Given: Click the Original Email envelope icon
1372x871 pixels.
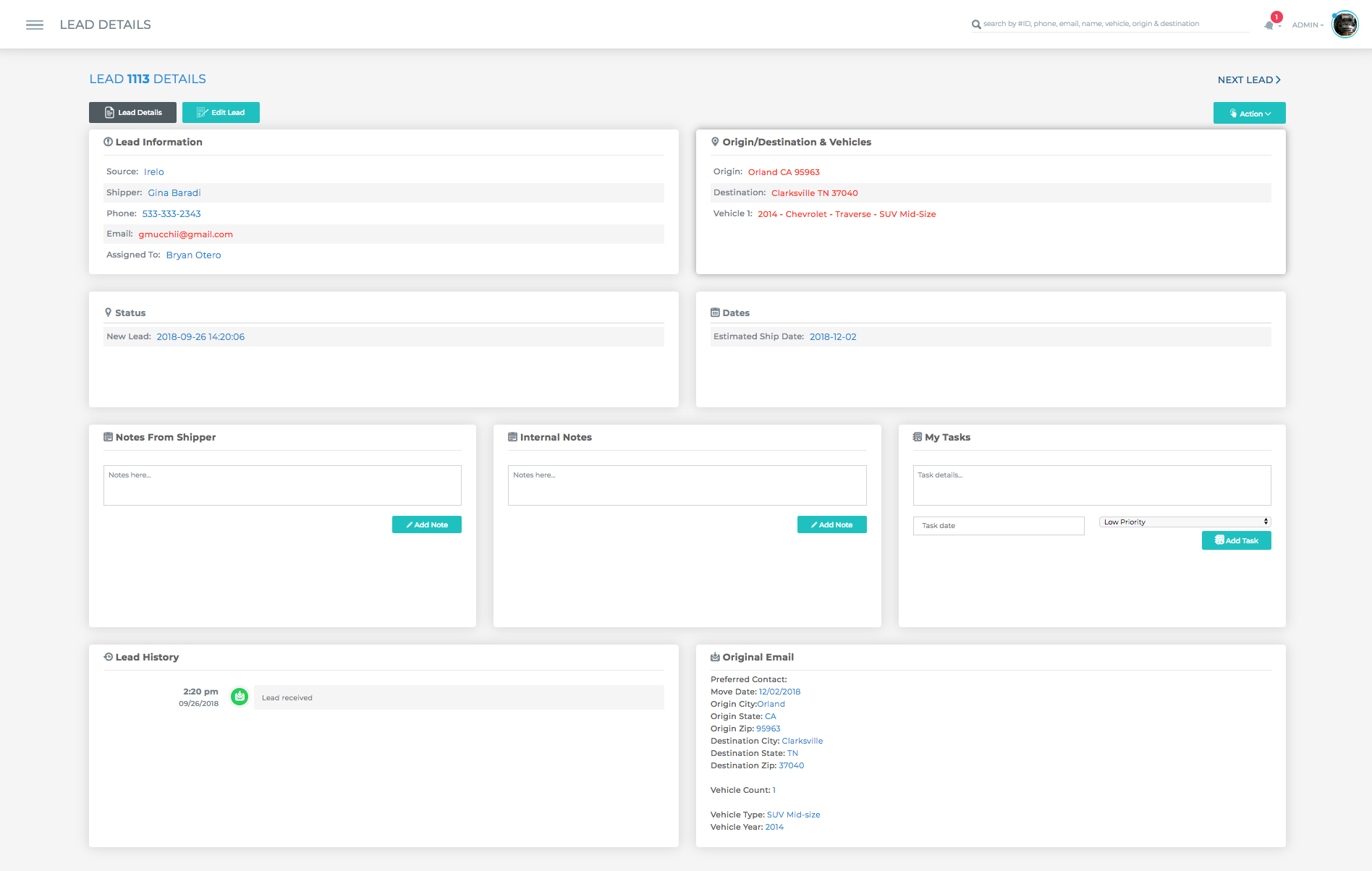Looking at the screenshot, I should point(715,657).
